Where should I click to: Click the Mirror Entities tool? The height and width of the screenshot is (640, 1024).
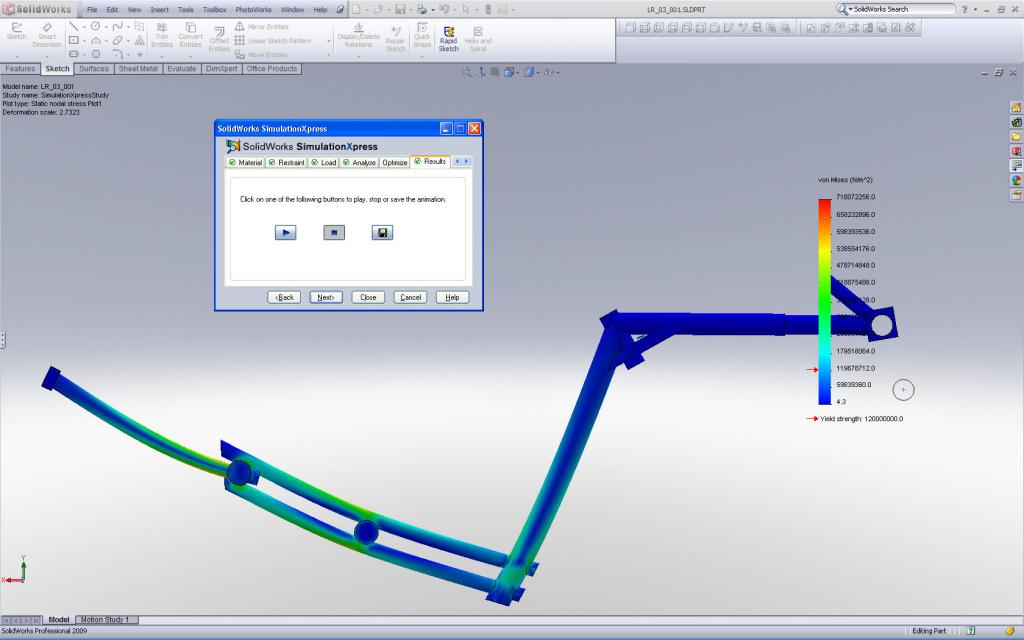(262, 27)
